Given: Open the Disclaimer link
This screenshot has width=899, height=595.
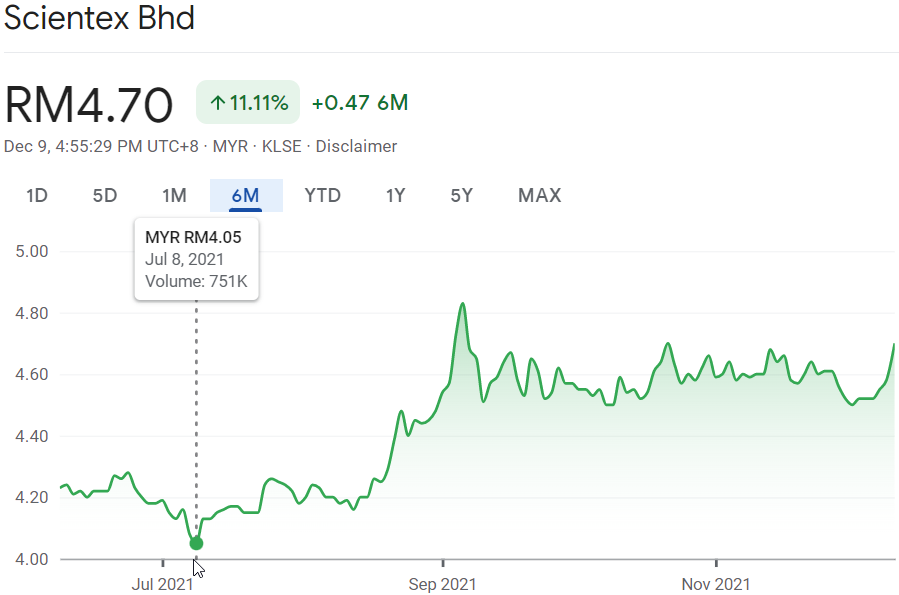Looking at the screenshot, I should point(356,146).
